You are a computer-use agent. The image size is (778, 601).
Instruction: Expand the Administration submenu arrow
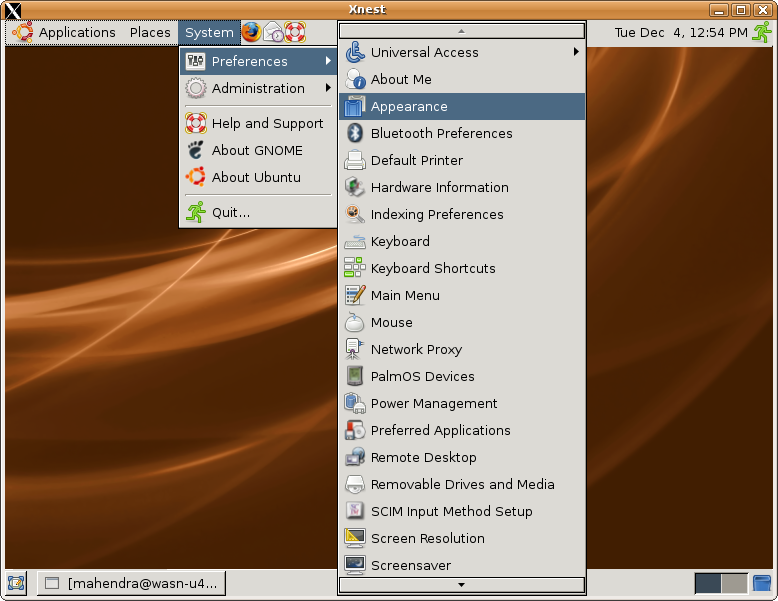[x=328, y=88]
